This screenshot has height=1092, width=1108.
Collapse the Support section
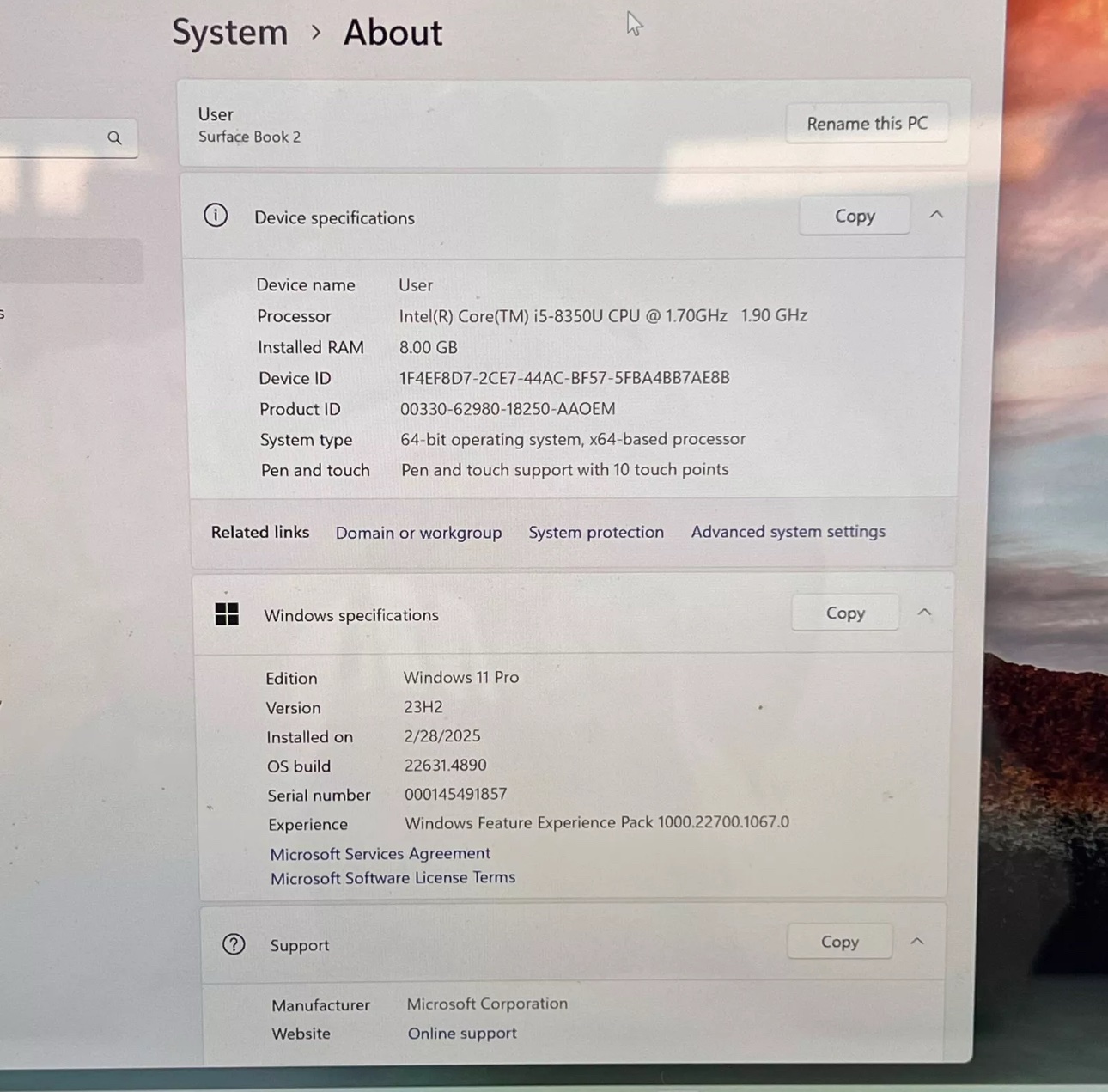tap(917, 942)
